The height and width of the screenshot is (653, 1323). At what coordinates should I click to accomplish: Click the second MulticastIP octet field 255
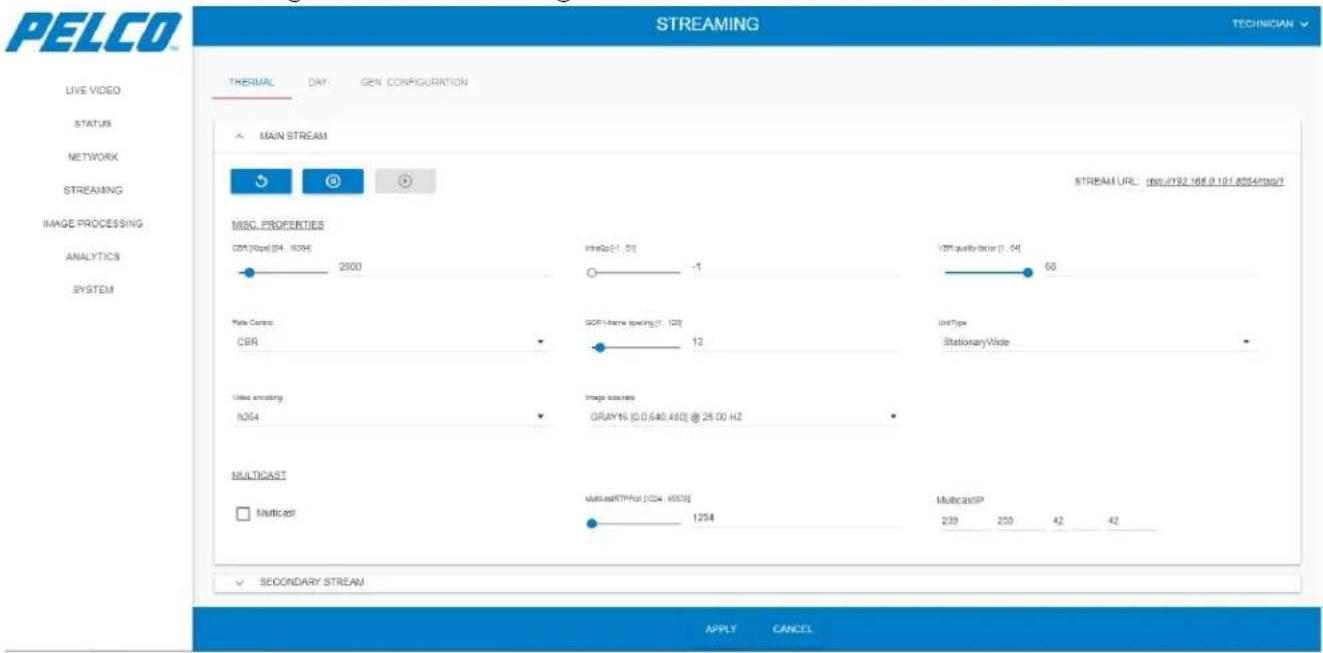(x=1019, y=521)
